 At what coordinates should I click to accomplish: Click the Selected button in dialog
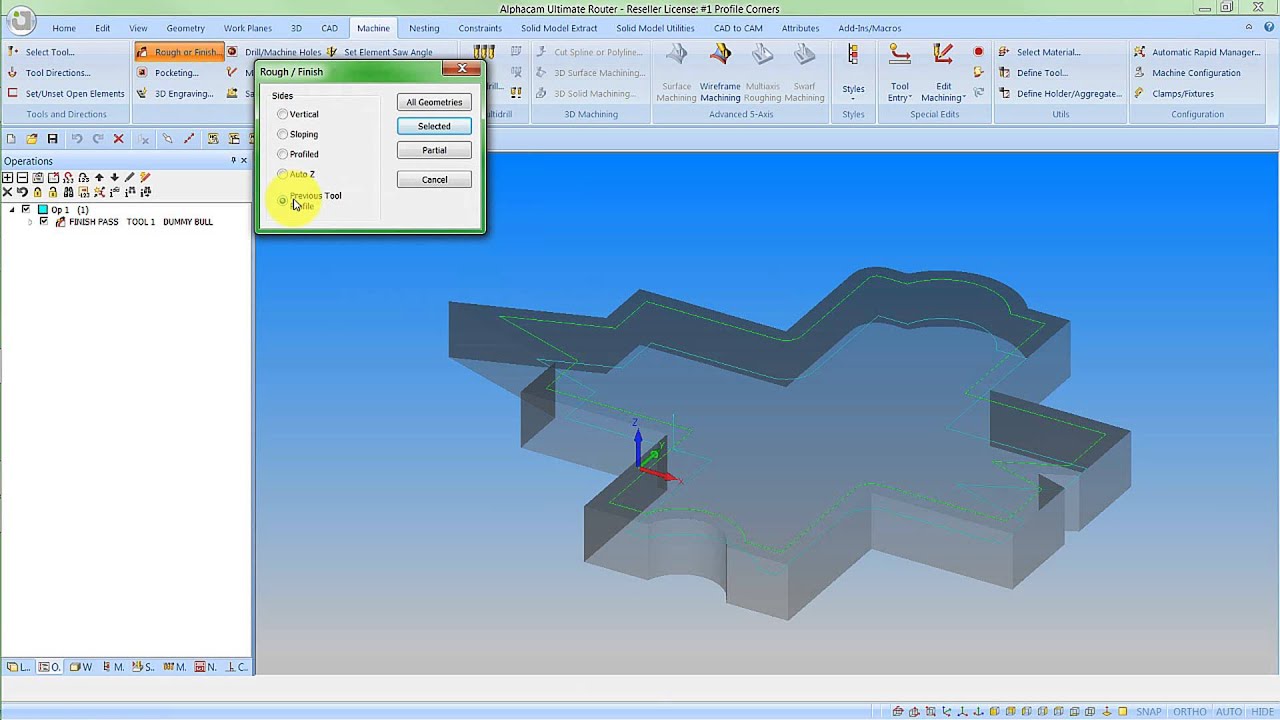coord(434,126)
